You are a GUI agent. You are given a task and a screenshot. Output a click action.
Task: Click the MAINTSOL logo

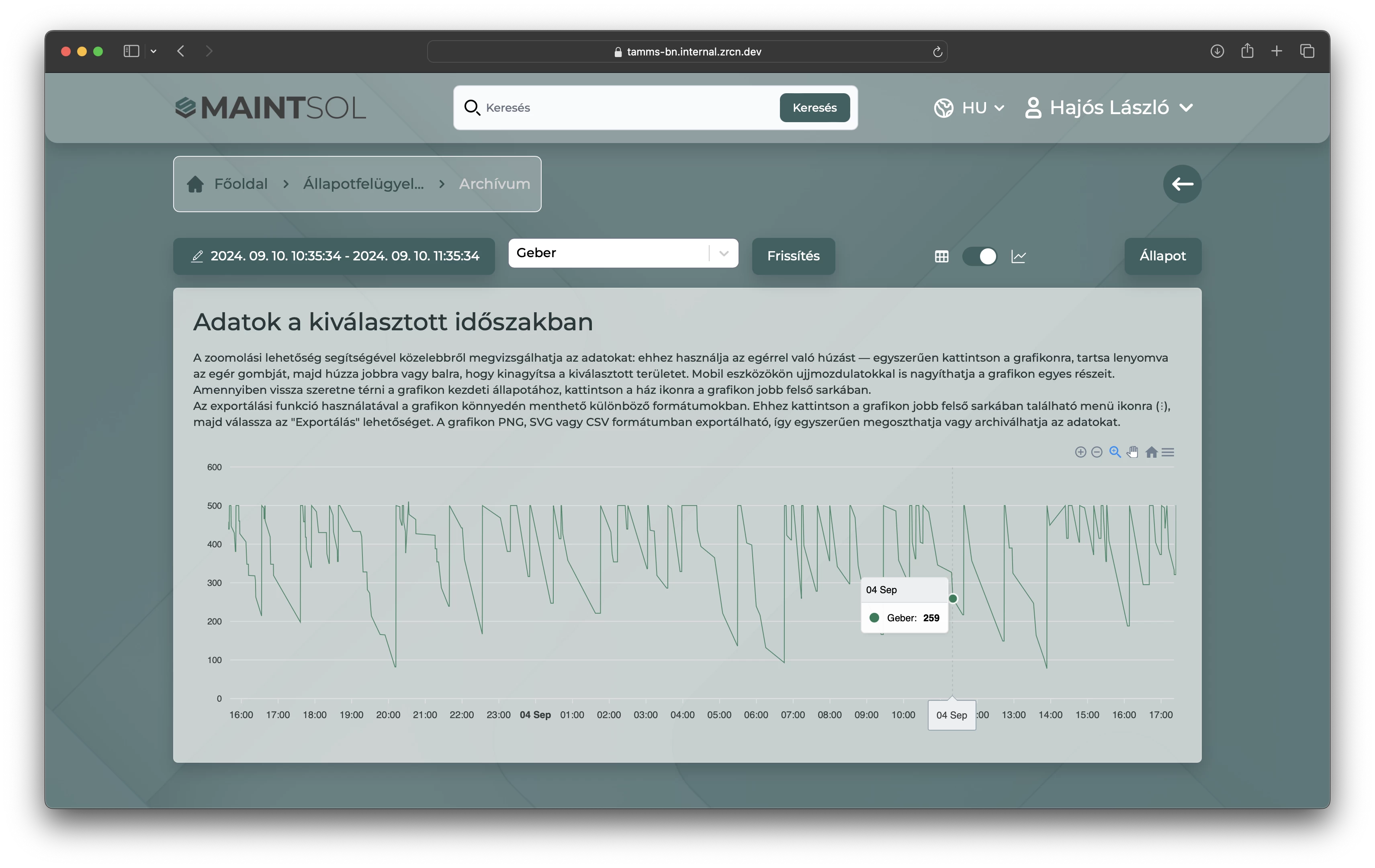pos(270,108)
